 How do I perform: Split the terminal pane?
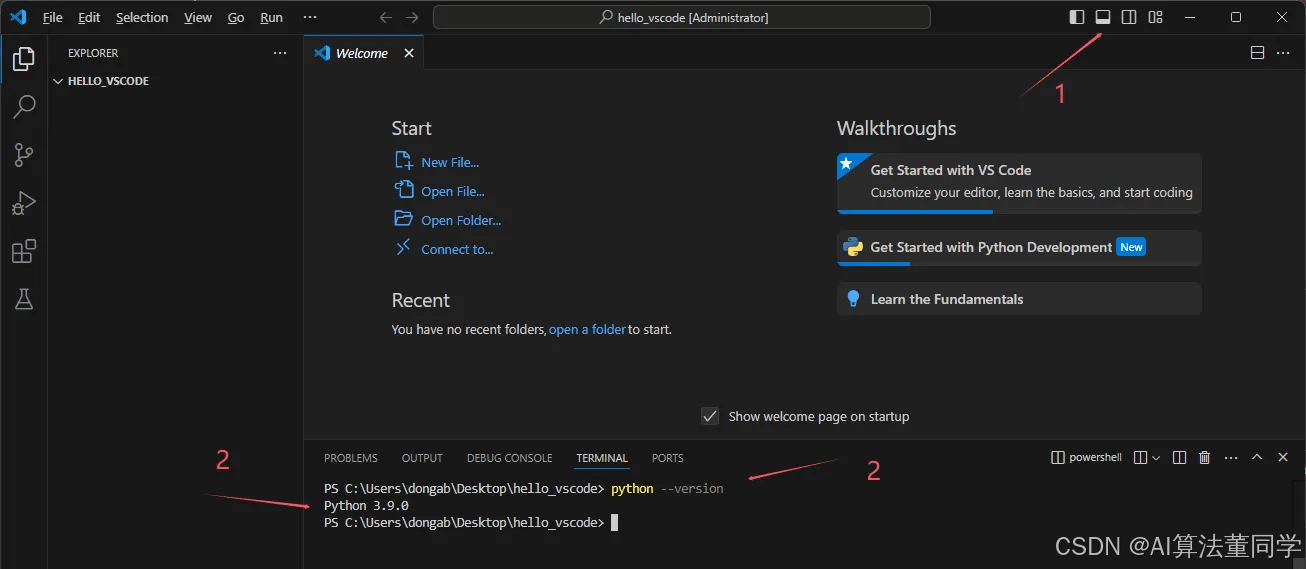(x=1179, y=457)
